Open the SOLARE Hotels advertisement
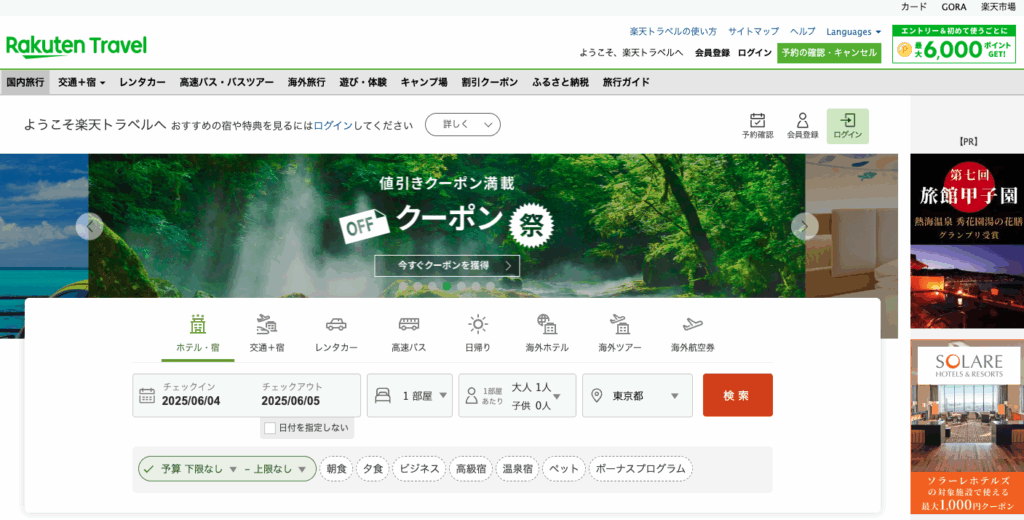Image resolution: width=1024 pixels, height=520 pixels. [967, 427]
